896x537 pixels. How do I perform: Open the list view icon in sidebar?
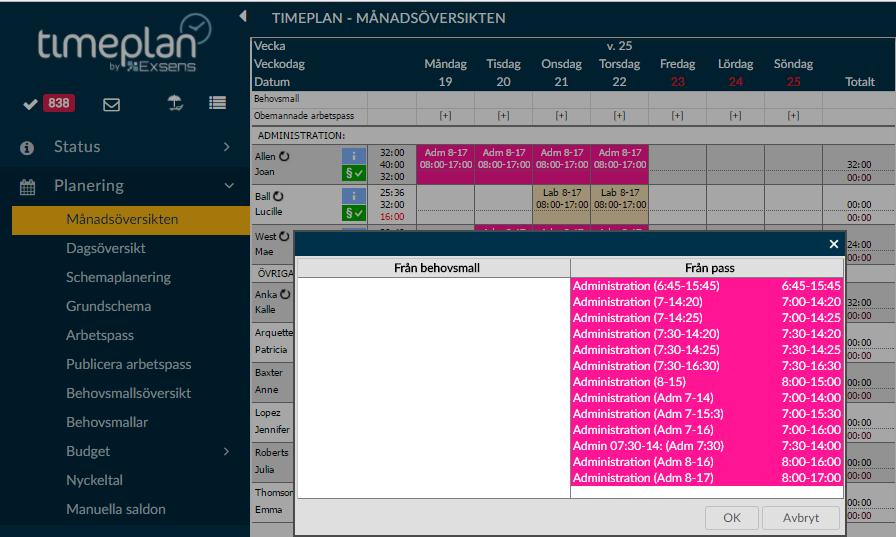point(217,103)
